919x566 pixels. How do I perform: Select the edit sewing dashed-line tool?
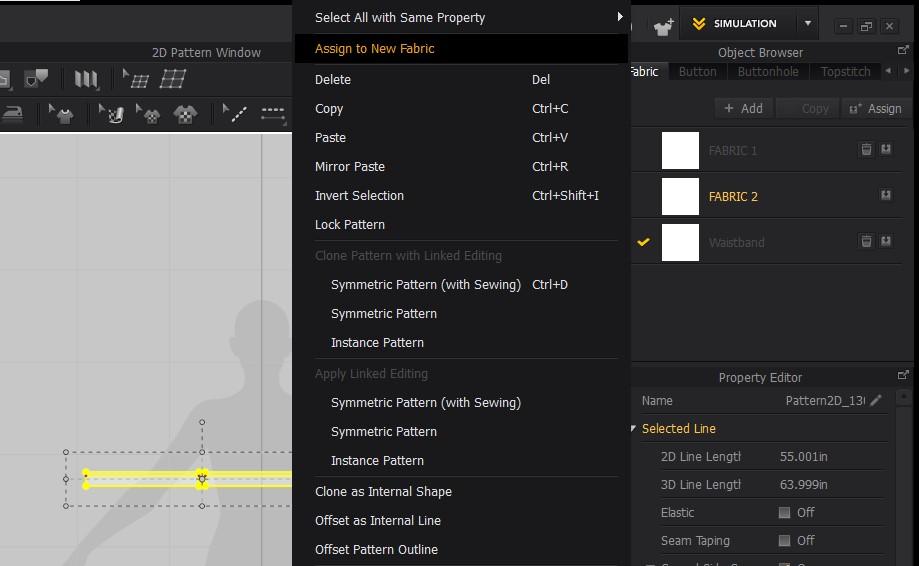pos(273,114)
